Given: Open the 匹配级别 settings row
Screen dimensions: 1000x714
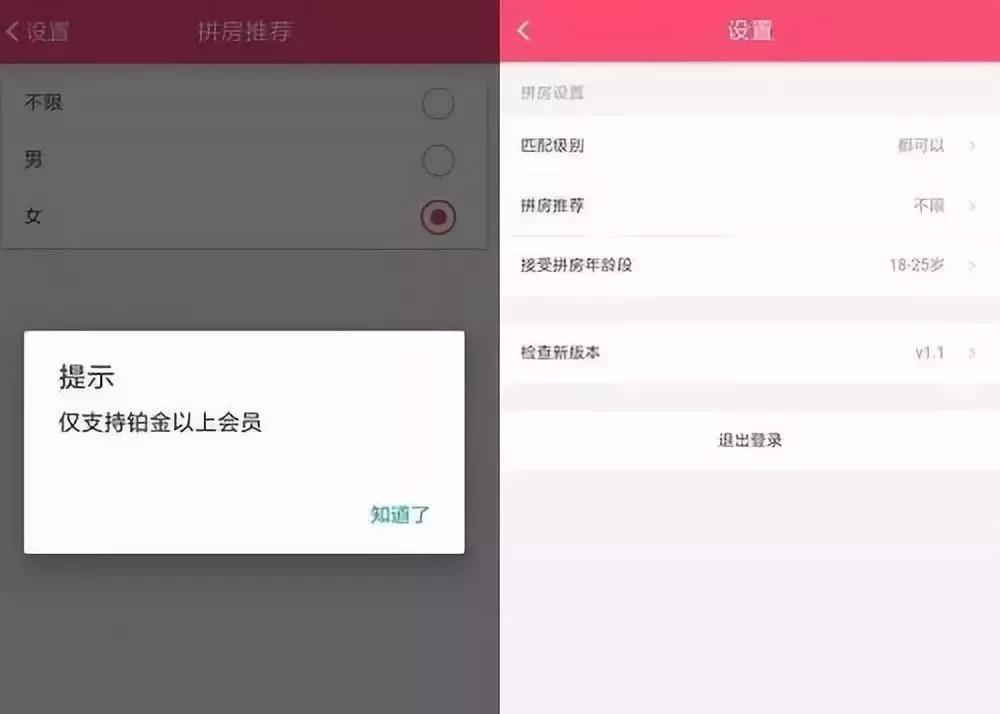Looking at the screenshot, I should click(750, 145).
